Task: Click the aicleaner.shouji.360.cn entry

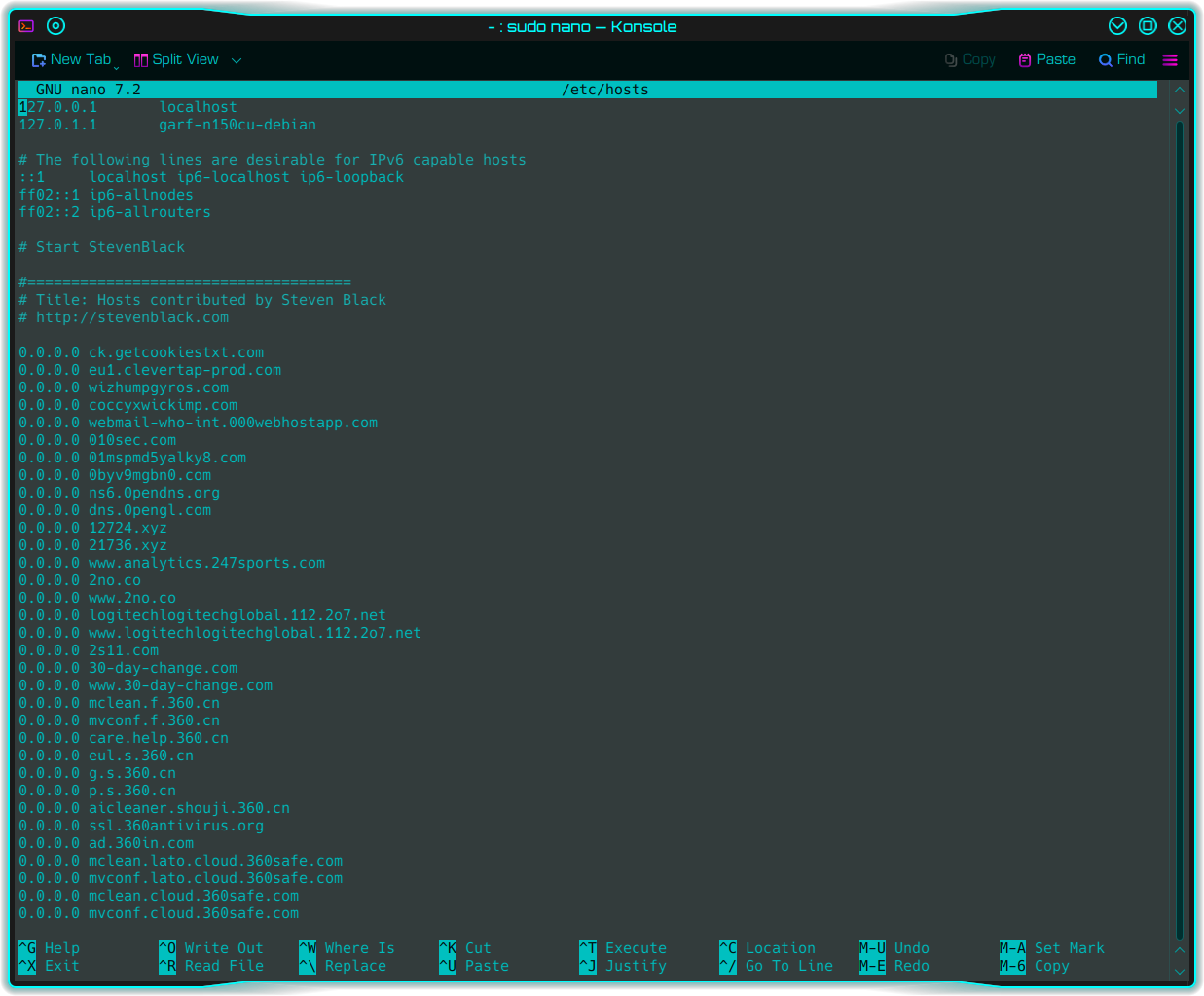Action: pyautogui.click(x=189, y=808)
